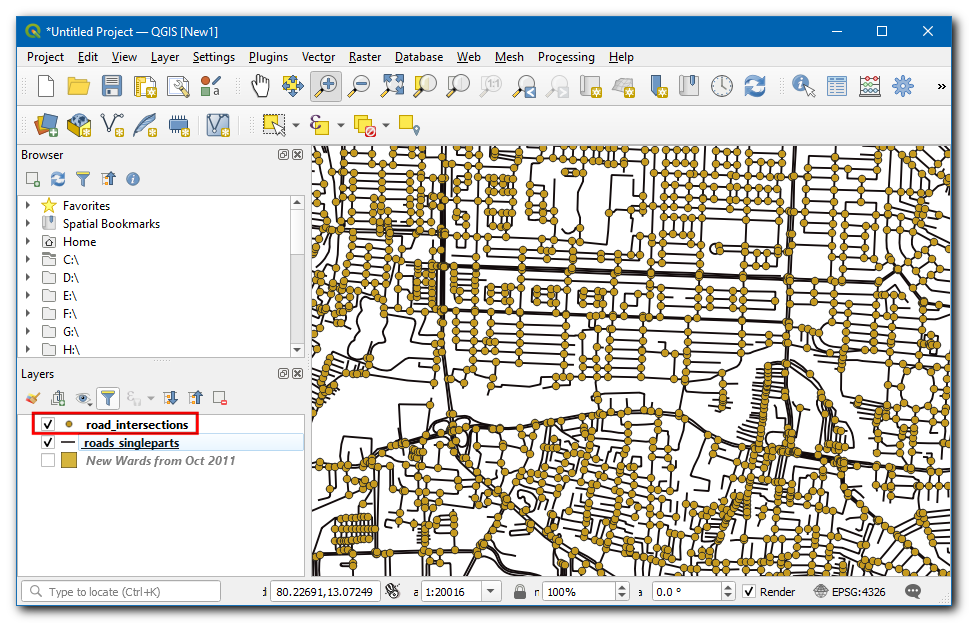Open project using the folder icon
Viewport: 969px width, 623px height.
(79, 87)
